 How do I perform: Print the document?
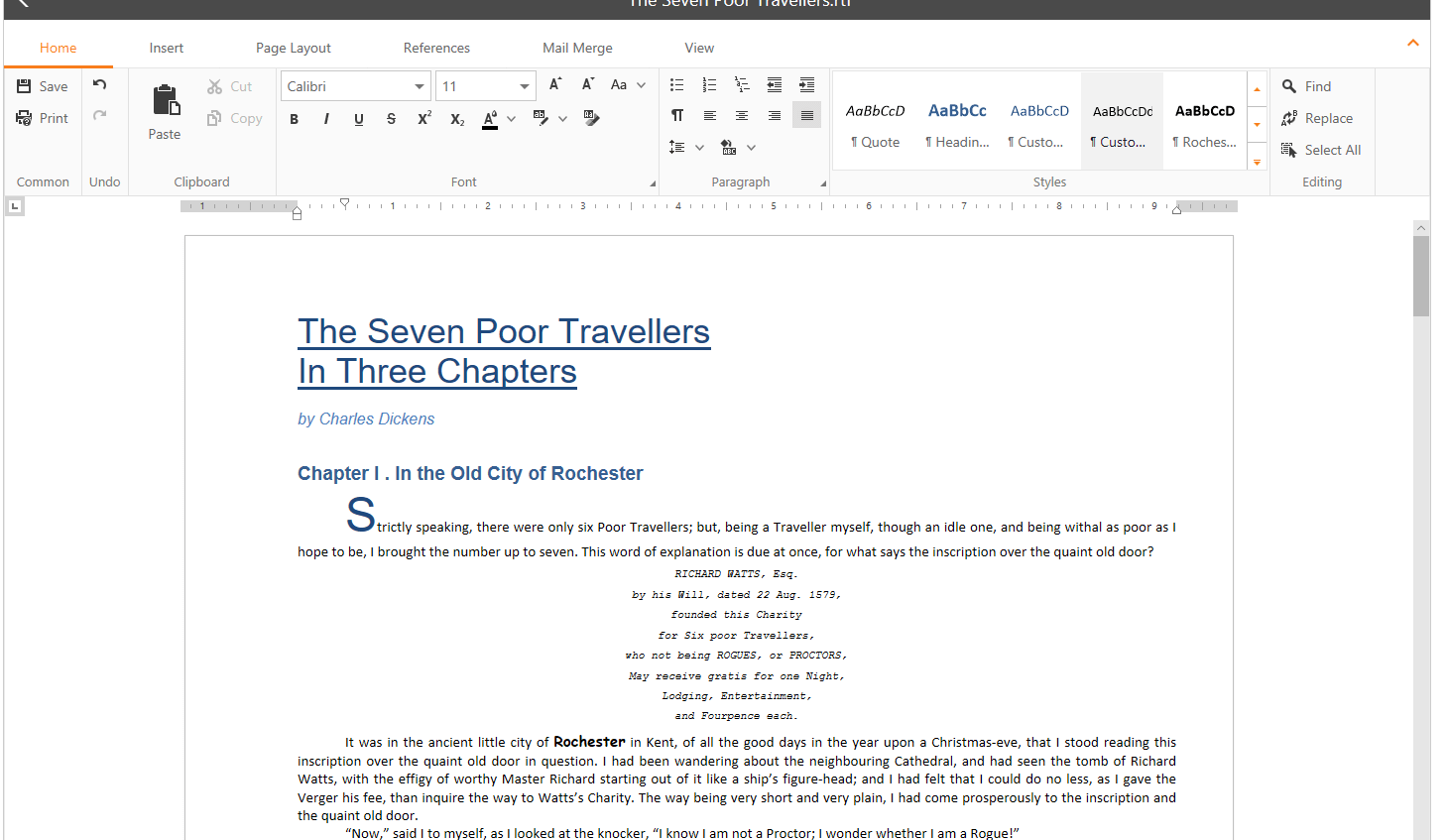43,118
